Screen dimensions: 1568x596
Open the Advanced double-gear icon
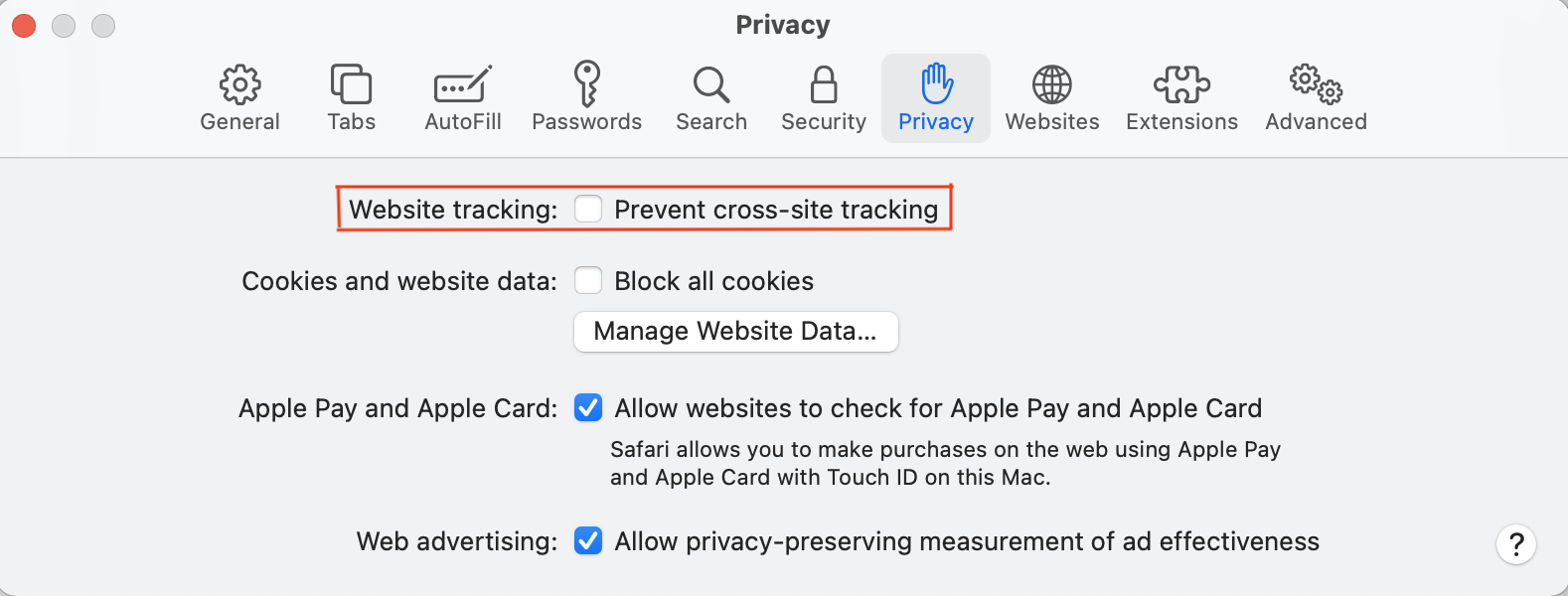(x=1317, y=84)
